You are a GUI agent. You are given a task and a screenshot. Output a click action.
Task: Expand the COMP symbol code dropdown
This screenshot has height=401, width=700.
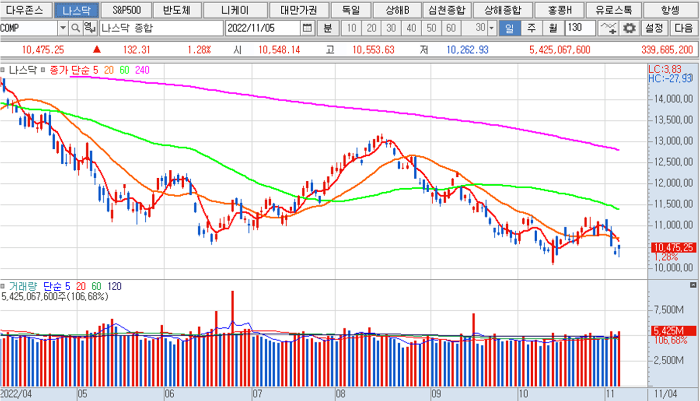[x=63, y=28]
